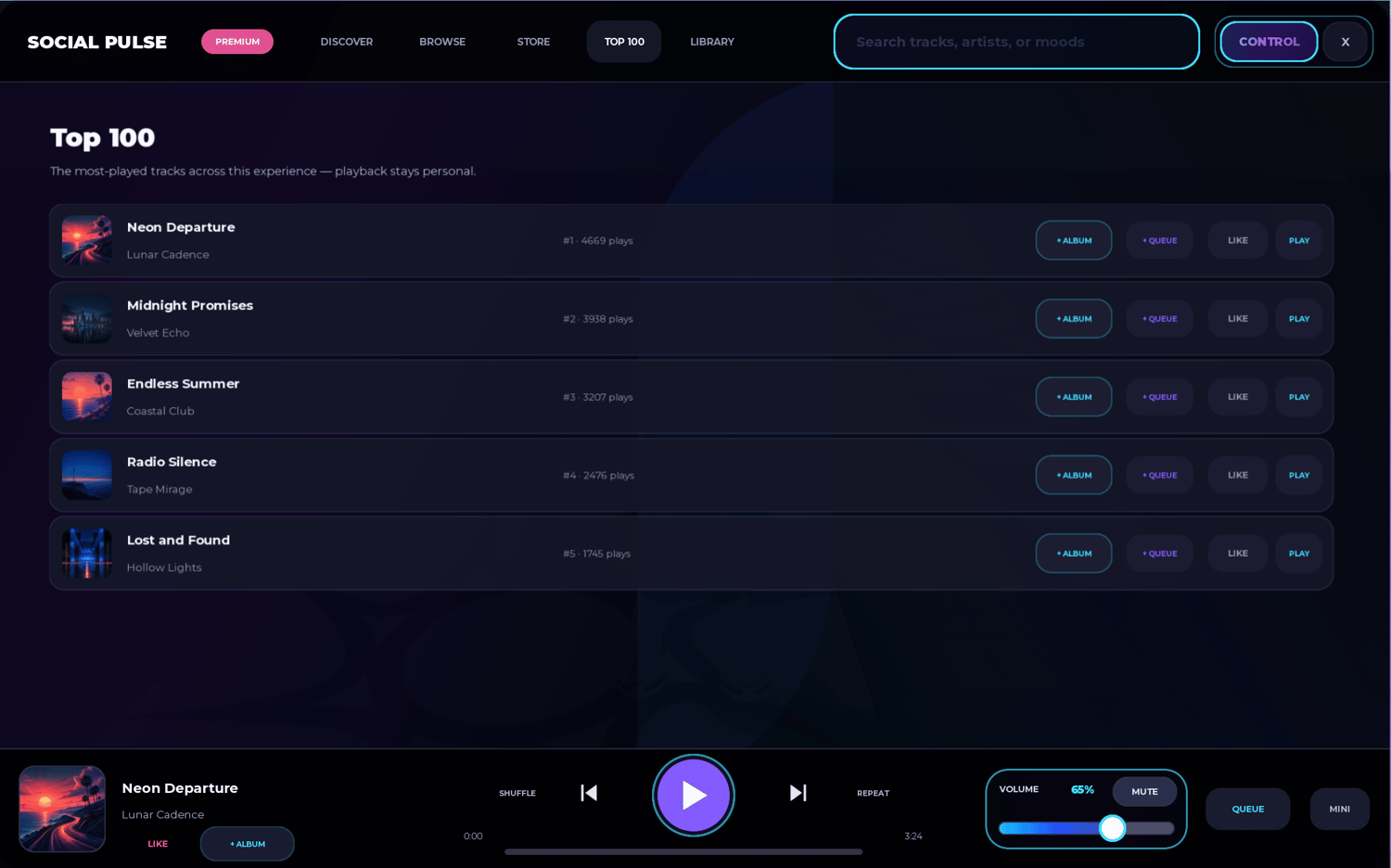Click the Control button

[x=1269, y=42]
